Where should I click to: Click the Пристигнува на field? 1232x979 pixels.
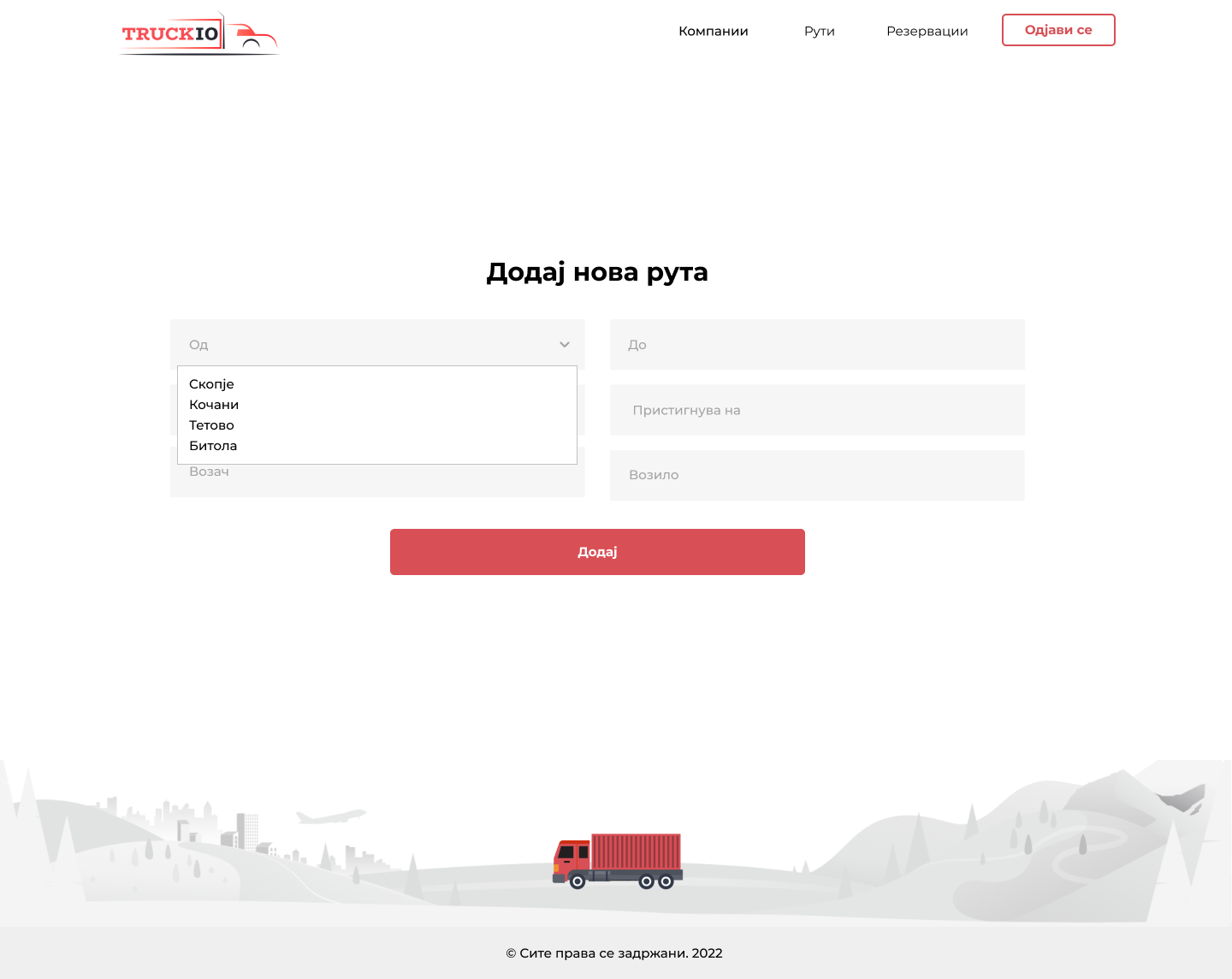coord(817,410)
